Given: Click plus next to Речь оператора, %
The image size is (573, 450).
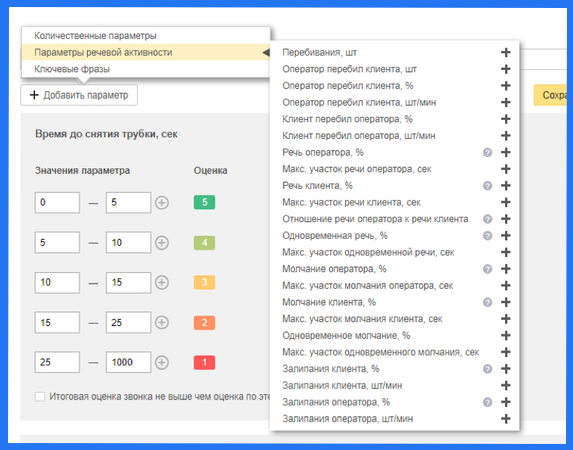Looking at the screenshot, I should (505, 152).
